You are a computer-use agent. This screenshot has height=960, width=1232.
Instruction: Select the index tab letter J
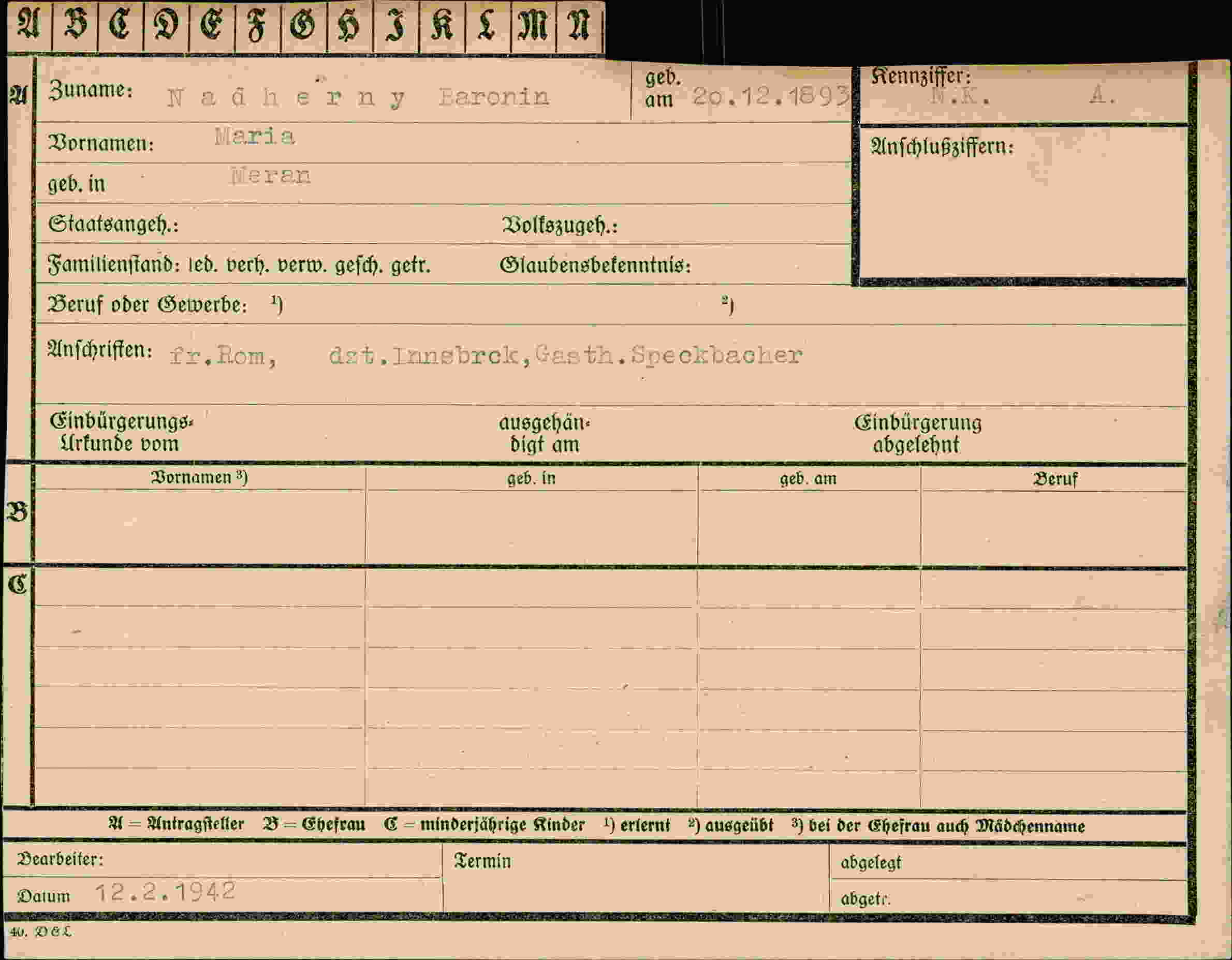396,26
